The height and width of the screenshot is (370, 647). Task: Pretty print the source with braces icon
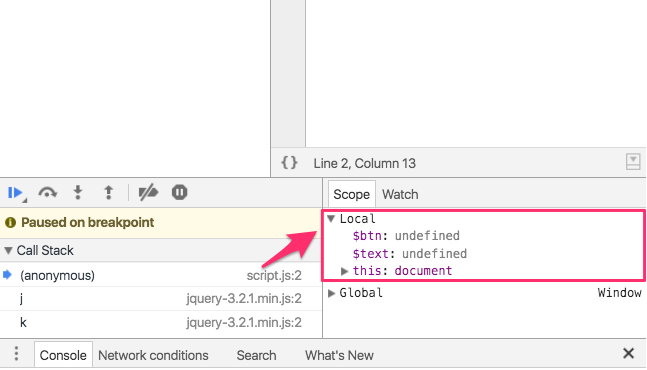(x=289, y=163)
